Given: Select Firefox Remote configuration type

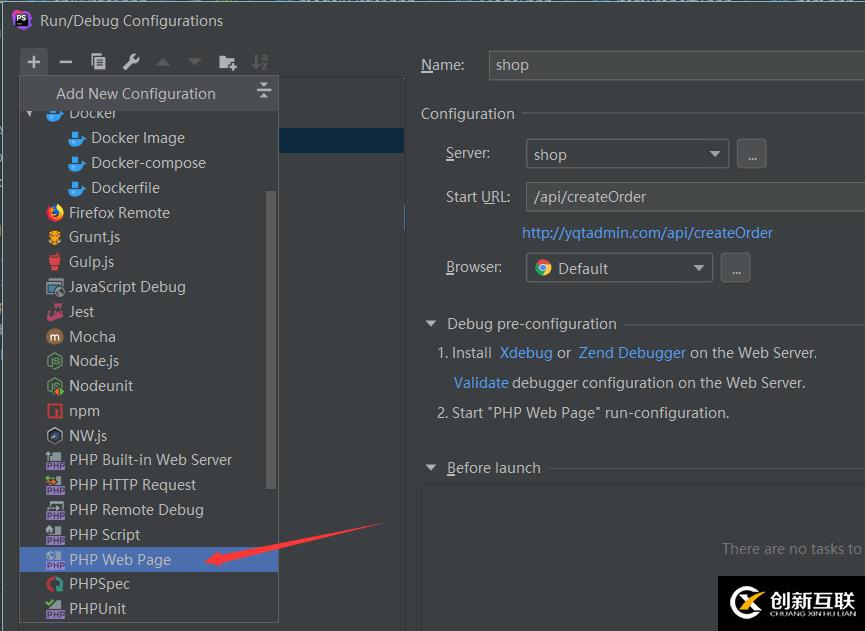Looking at the screenshot, I should click(x=119, y=212).
